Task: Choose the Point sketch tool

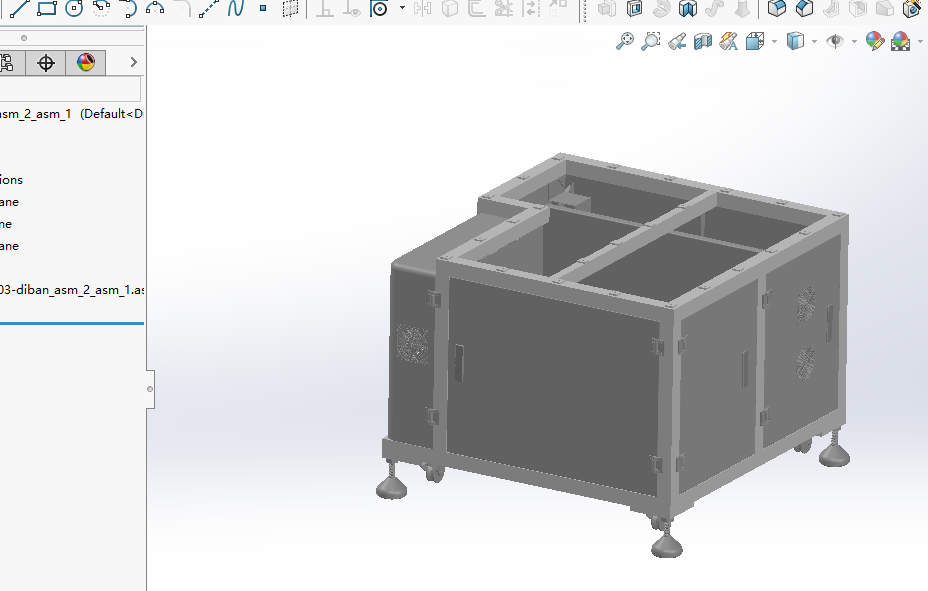Action: [263, 8]
